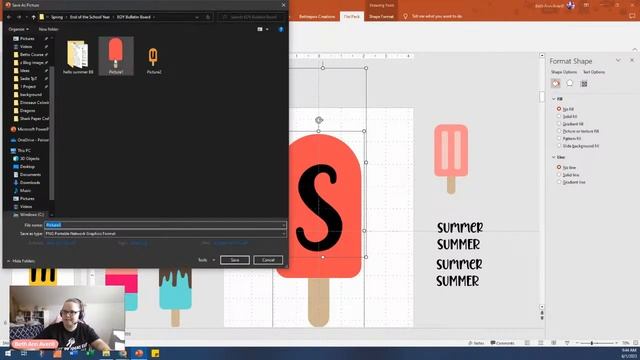Click Spring breadcrumb in address bar
Image resolution: width=640 pixels, height=360 pixels.
point(57,17)
